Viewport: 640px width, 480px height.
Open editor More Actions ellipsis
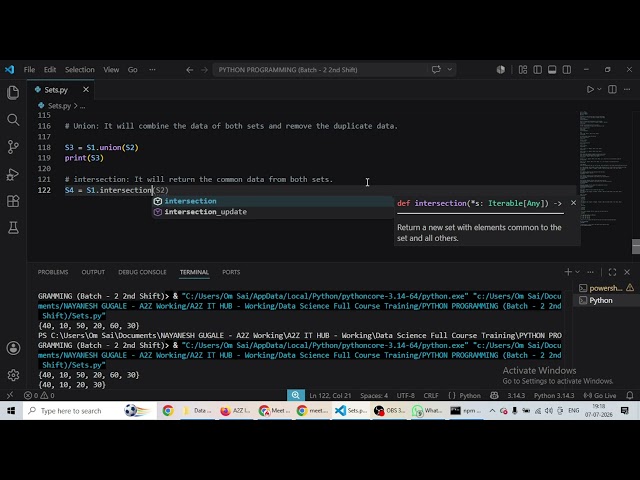[627, 89]
